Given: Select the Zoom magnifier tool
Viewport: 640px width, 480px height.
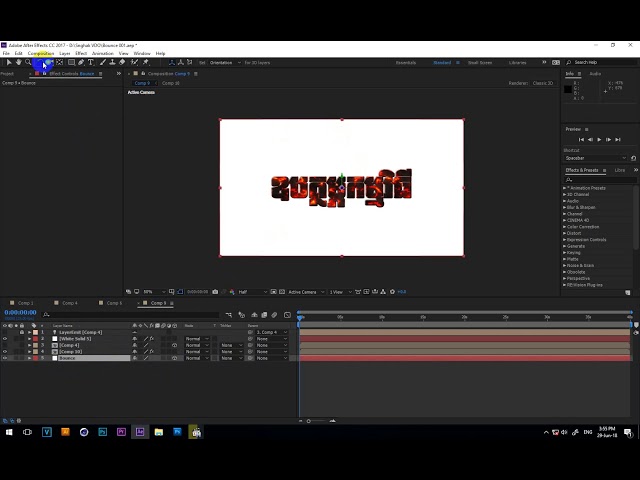Looking at the screenshot, I should click(28, 62).
